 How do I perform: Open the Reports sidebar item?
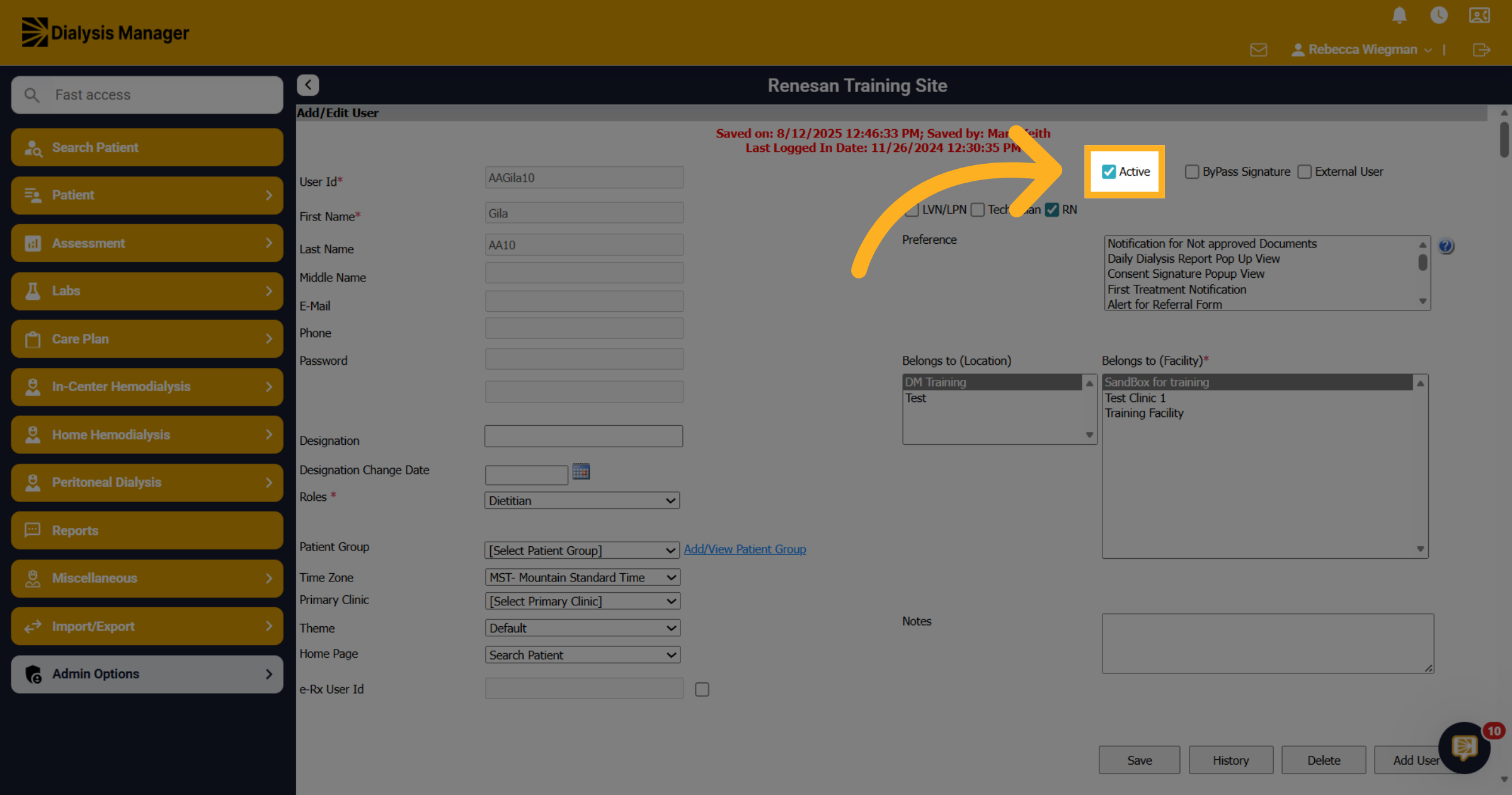click(147, 530)
